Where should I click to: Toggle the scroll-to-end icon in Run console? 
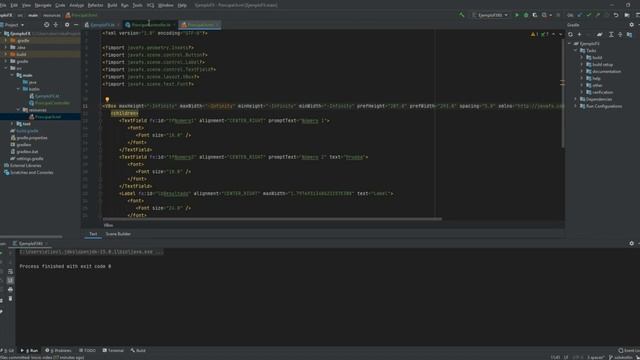10,280
